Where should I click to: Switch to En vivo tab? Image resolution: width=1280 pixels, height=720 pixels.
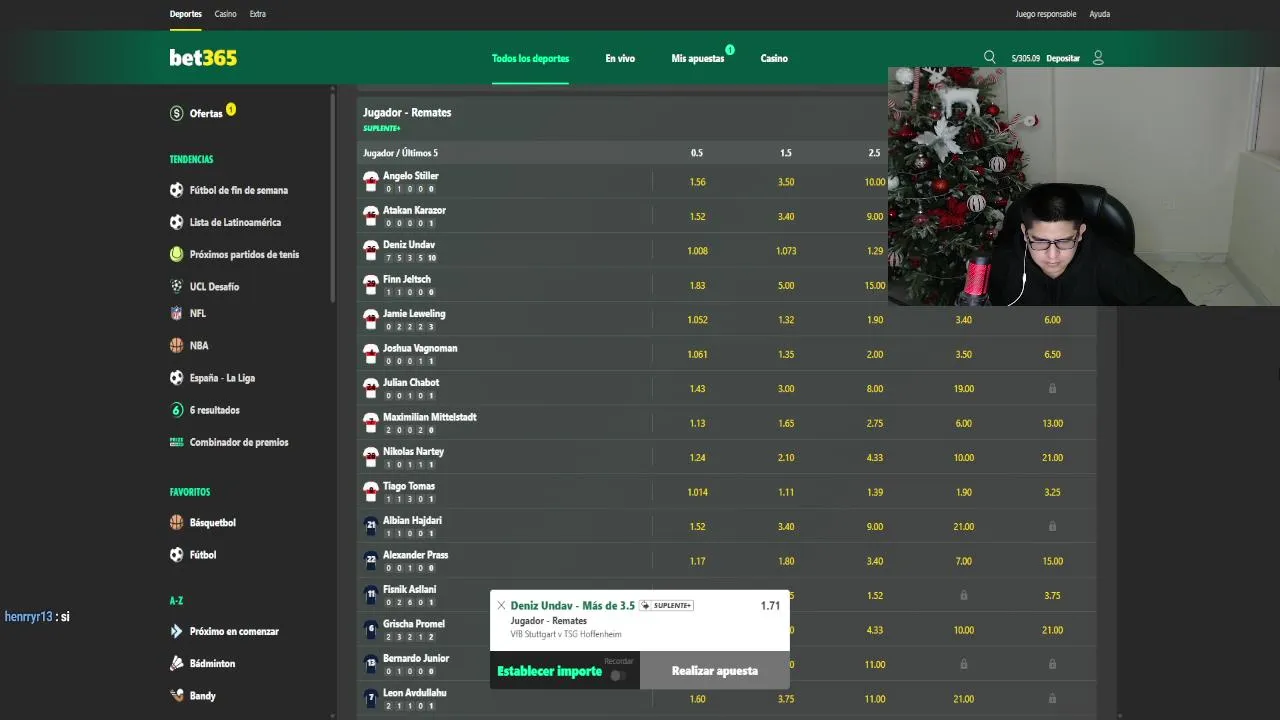620,58
